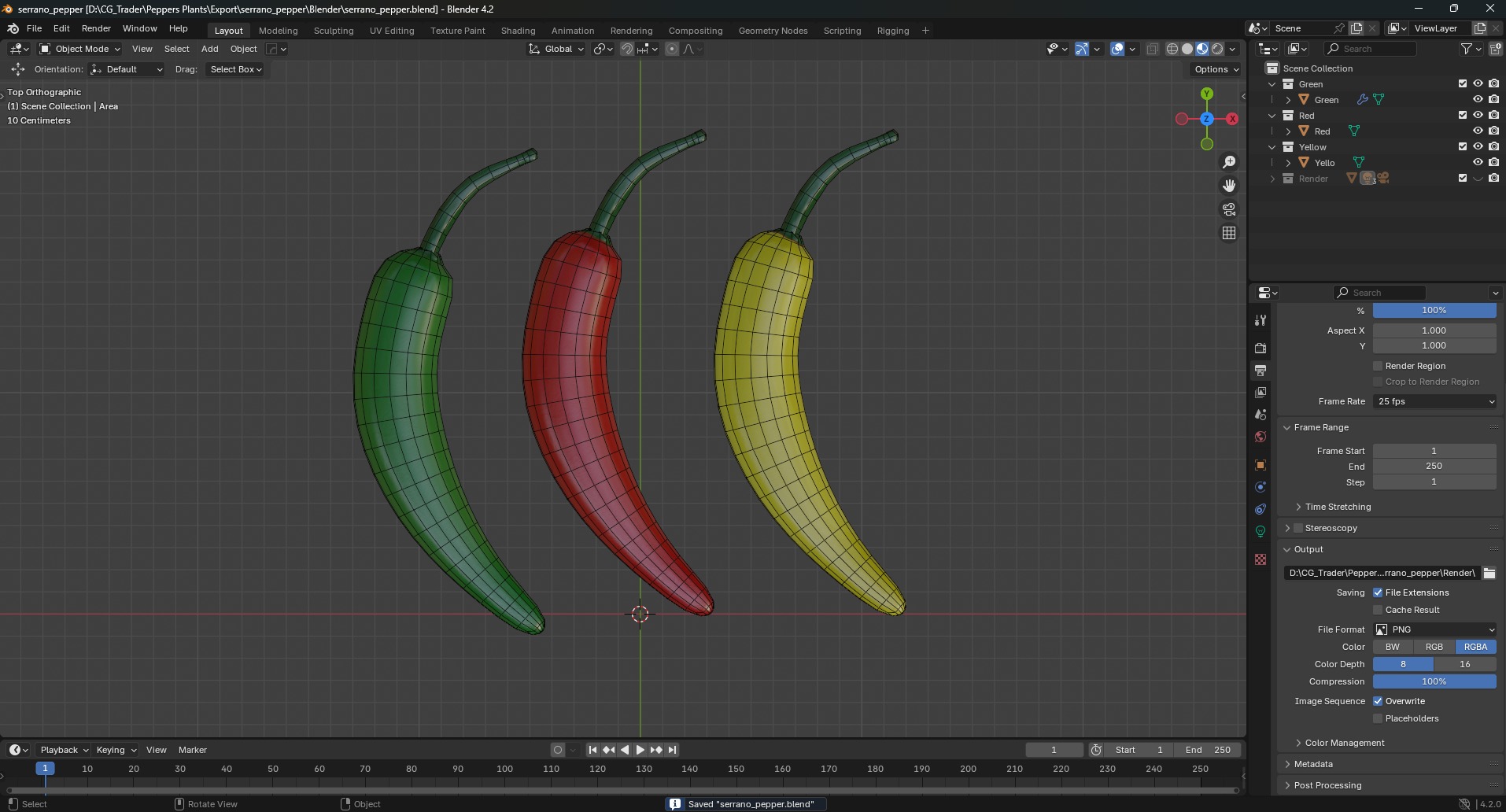The width and height of the screenshot is (1506, 812).
Task: Select RGB color mode button
Action: click(1434, 647)
